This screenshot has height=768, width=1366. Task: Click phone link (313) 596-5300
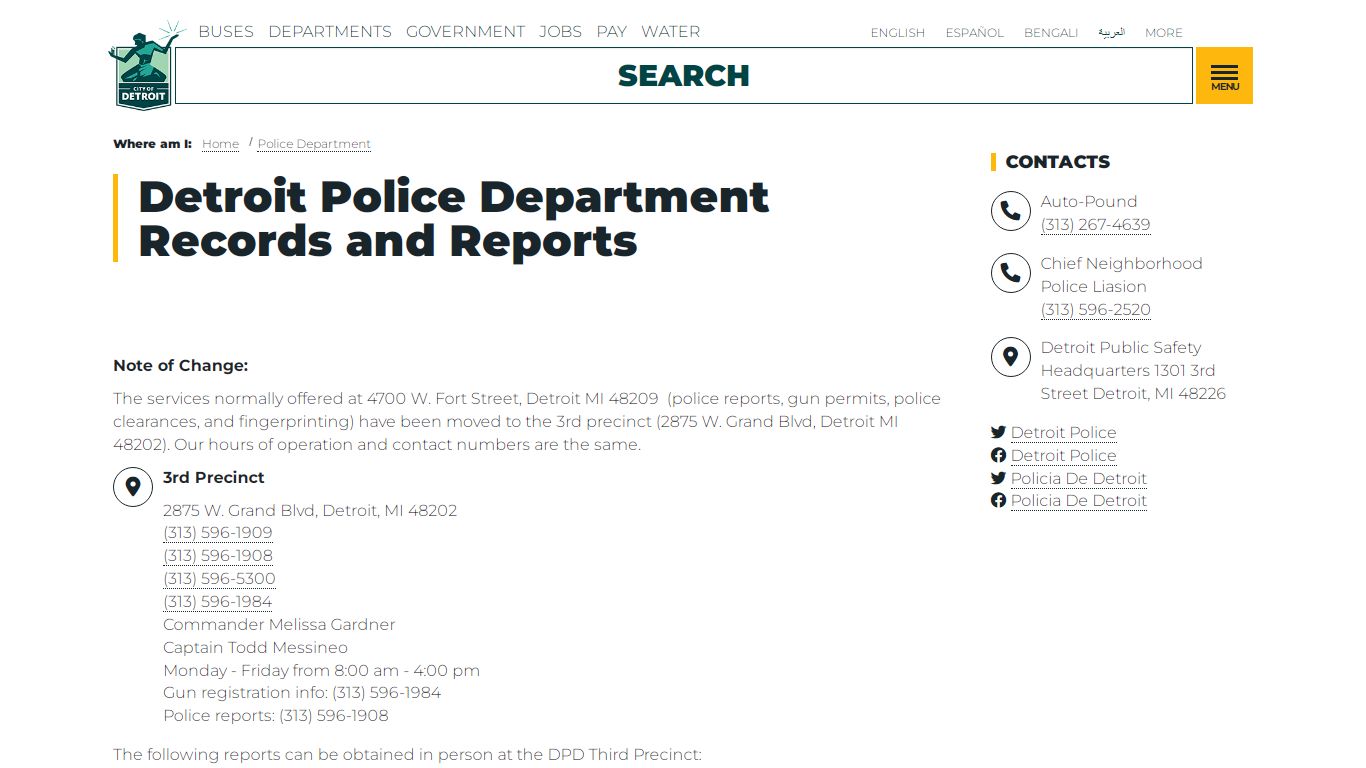pos(219,579)
